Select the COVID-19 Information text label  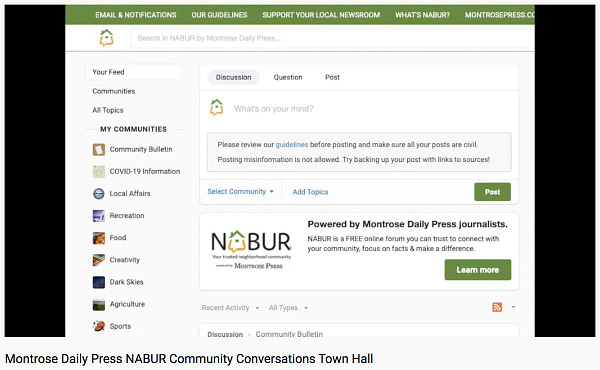[x=145, y=171]
